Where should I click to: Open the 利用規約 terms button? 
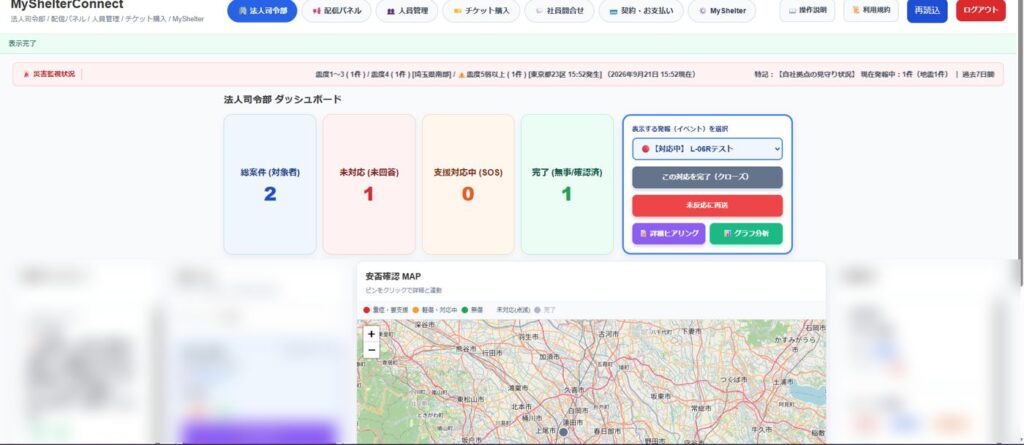[871, 10]
